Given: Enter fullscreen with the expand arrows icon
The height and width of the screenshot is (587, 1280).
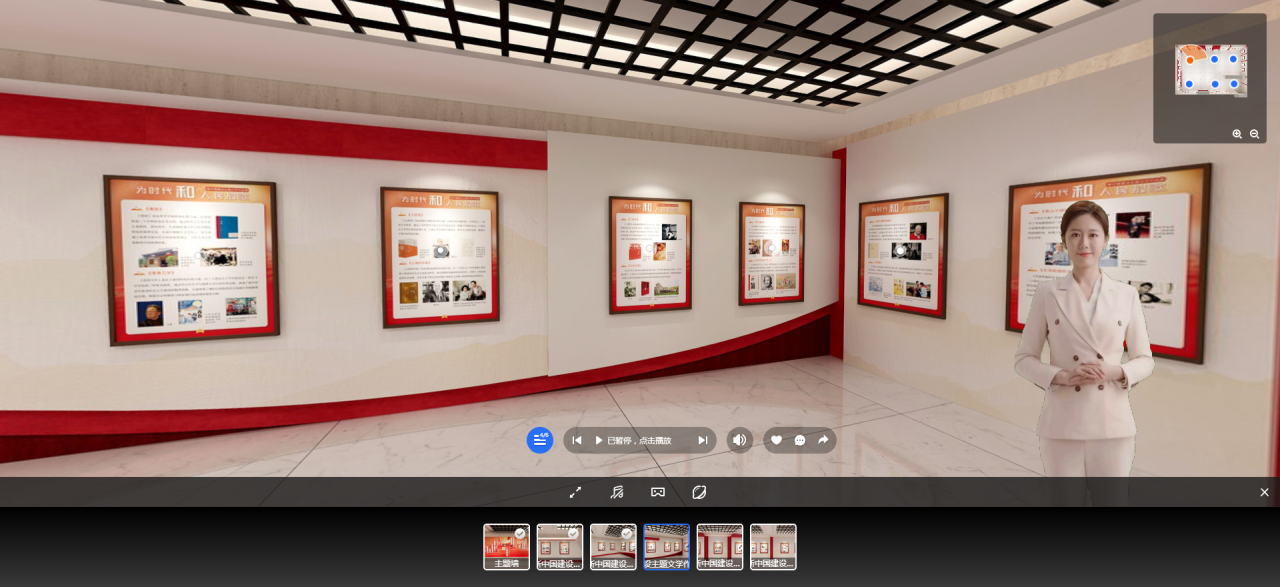Looking at the screenshot, I should tap(575, 492).
